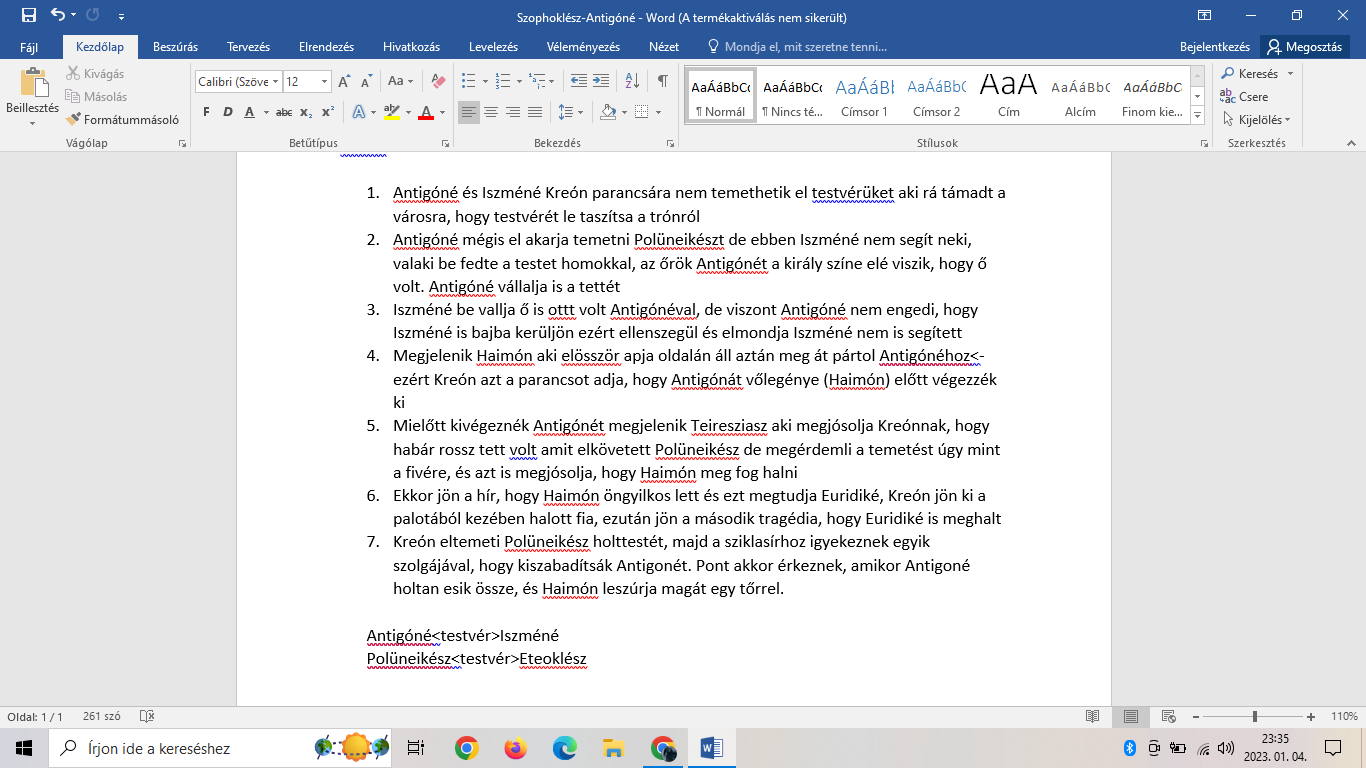The height and width of the screenshot is (768, 1366).
Task: Toggle bold (F) formatting
Action: click(x=206, y=112)
